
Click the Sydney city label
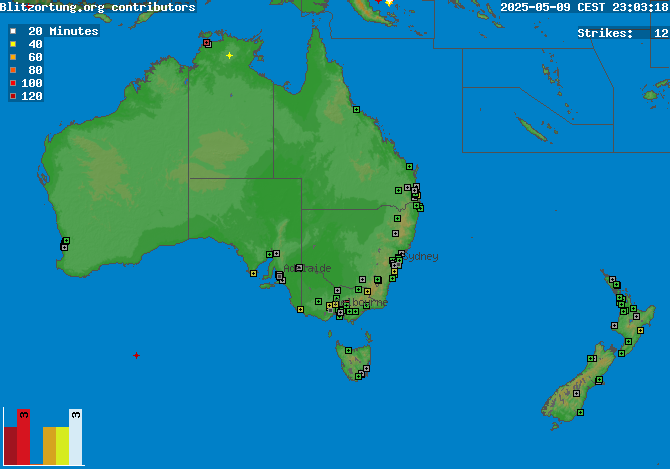tap(420, 257)
